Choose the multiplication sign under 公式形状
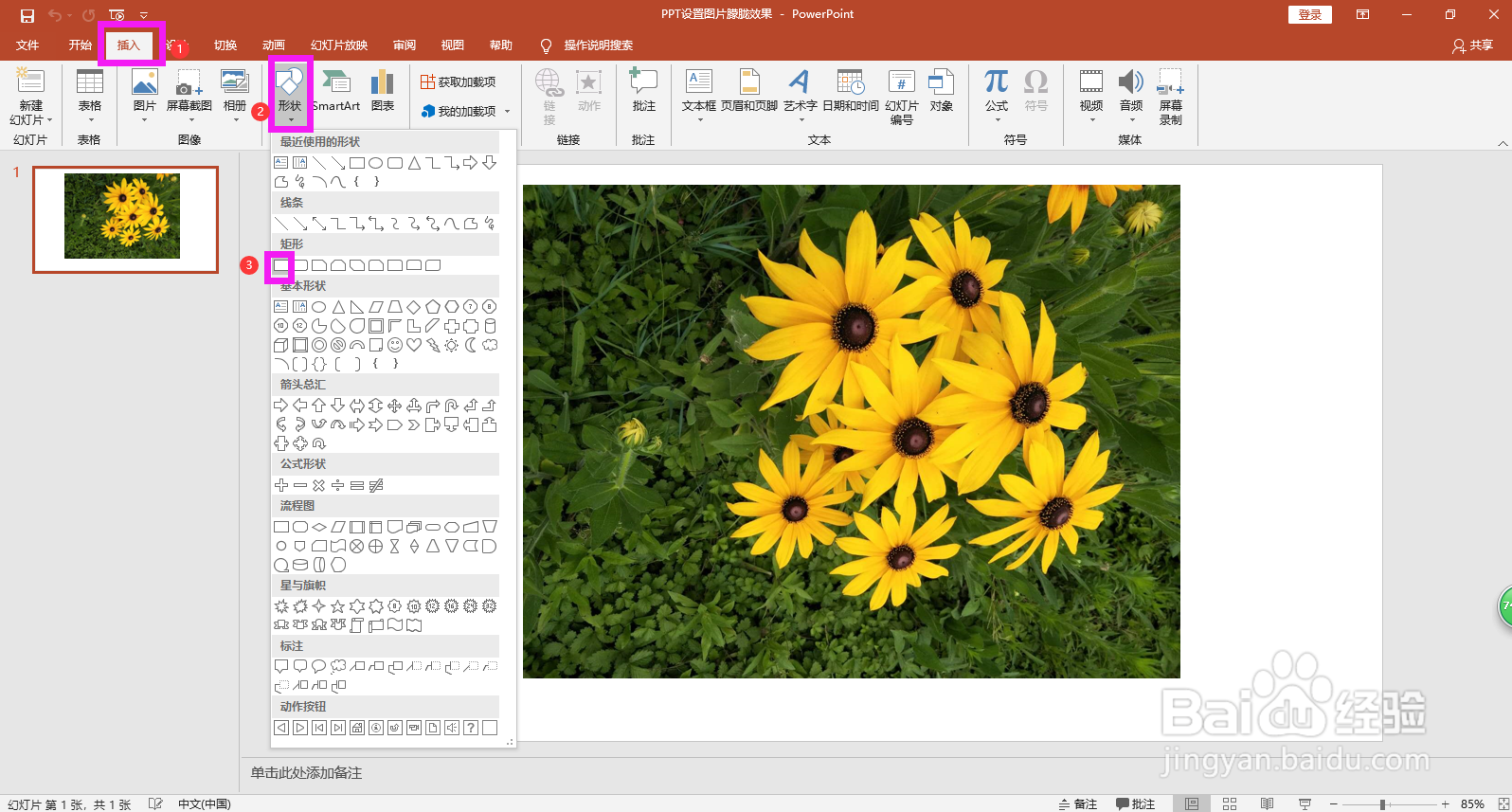 (319, 485)
